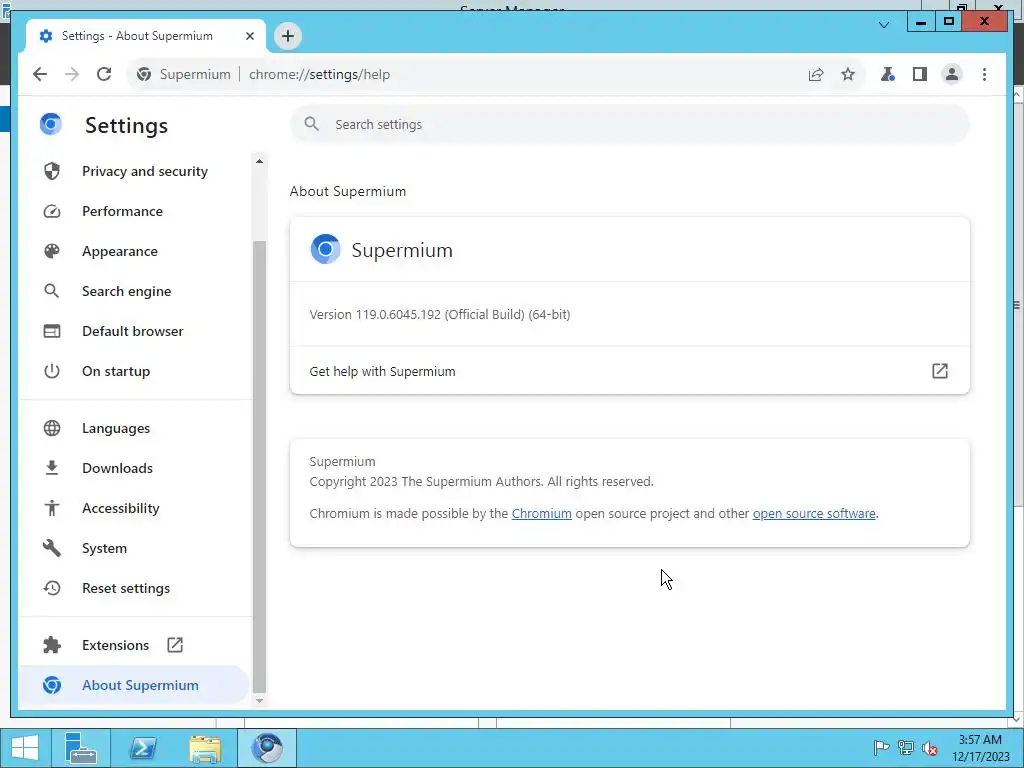
Task: Expand the tab search chevron
Action: coord(884,25)
